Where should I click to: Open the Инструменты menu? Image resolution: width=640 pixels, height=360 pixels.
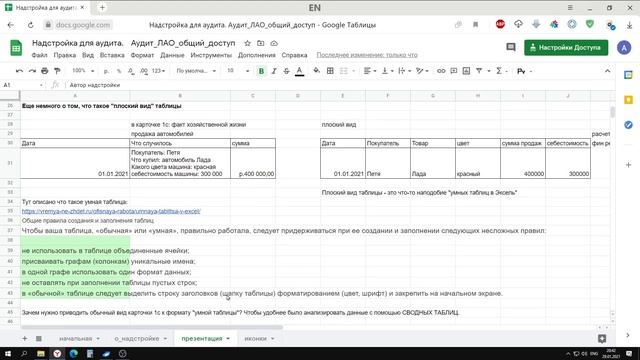click(x=211, y=55)
